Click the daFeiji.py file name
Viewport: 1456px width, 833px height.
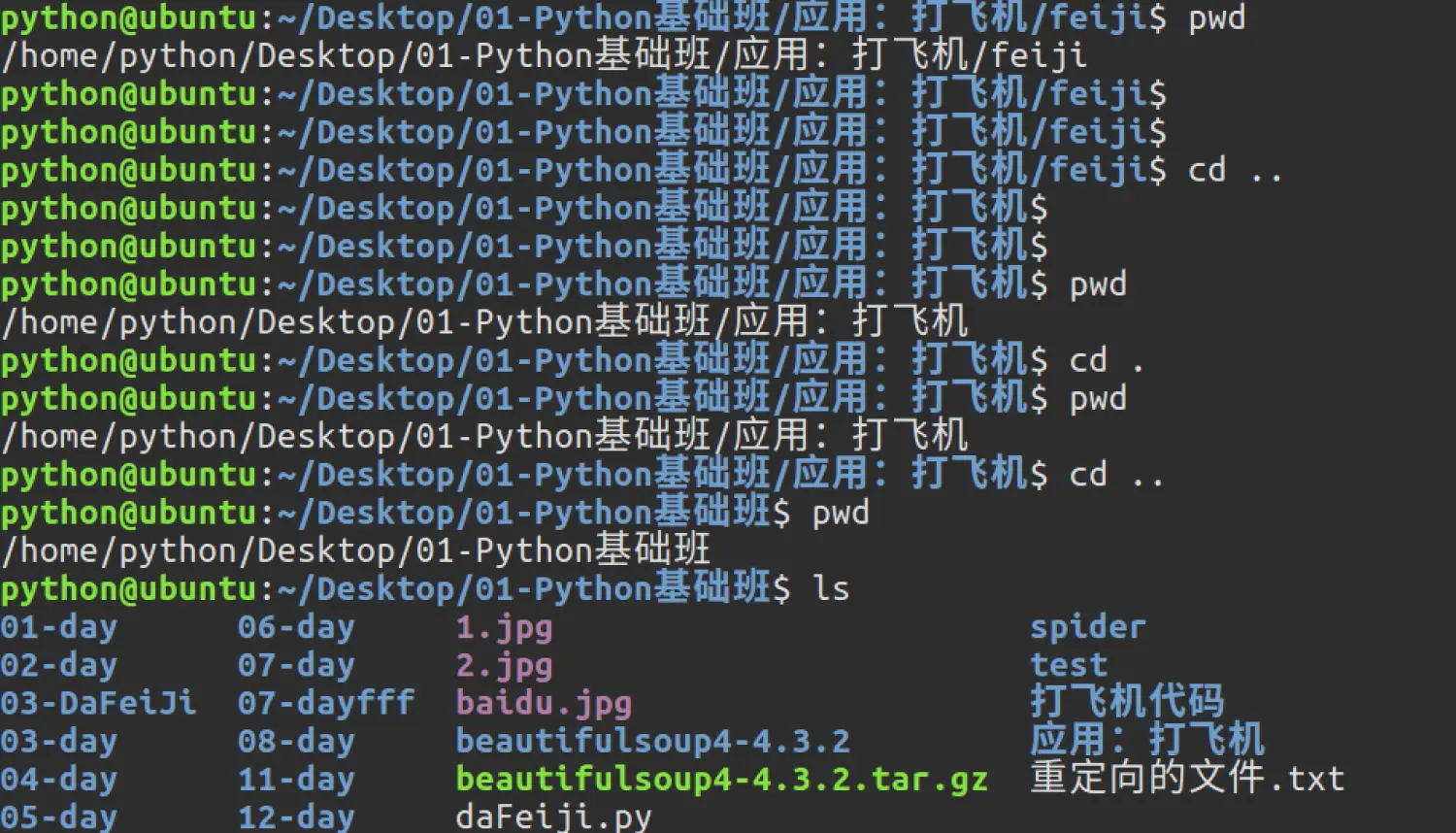[553, 816]
